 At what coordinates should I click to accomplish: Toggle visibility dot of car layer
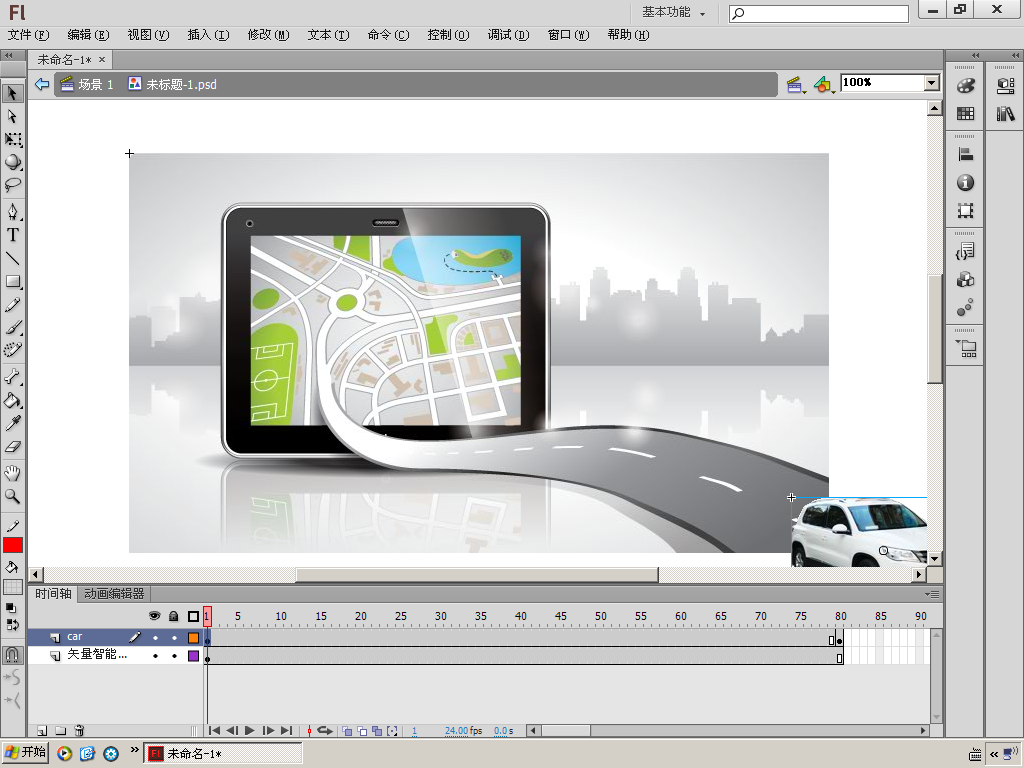(155, 637)
